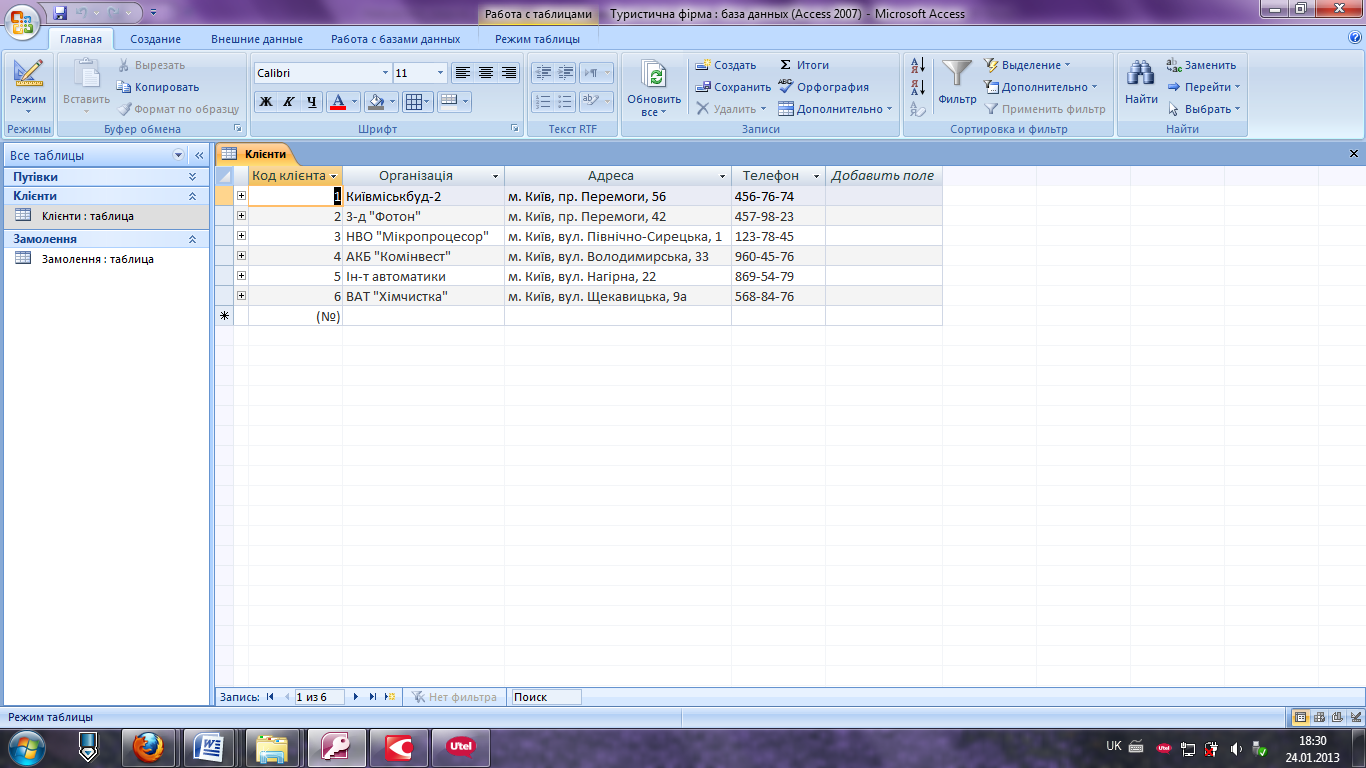This screenshot has height=768, width=1366.
Task: Create new blank record in navigator
Action: [x=390, y=697]
